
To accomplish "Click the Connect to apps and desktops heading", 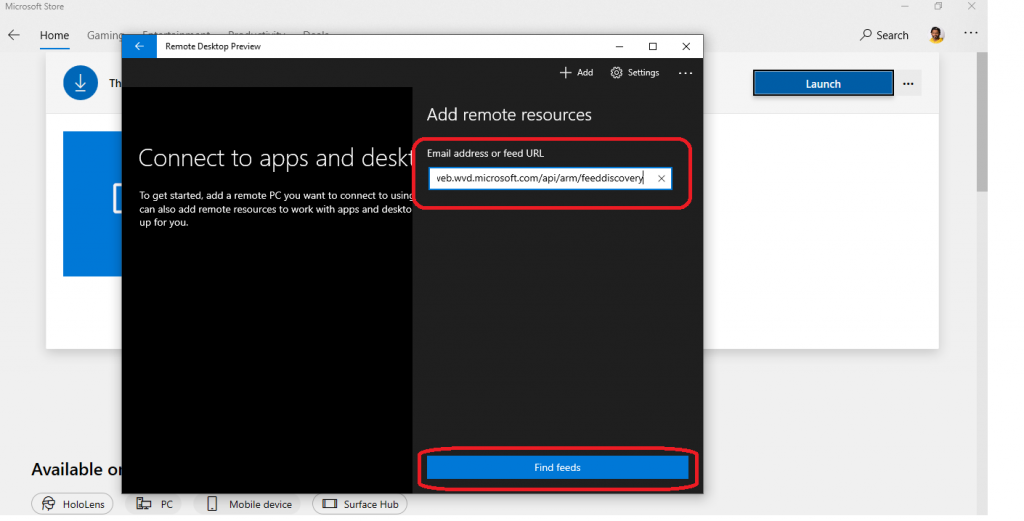I will click(x=276, y=158).
